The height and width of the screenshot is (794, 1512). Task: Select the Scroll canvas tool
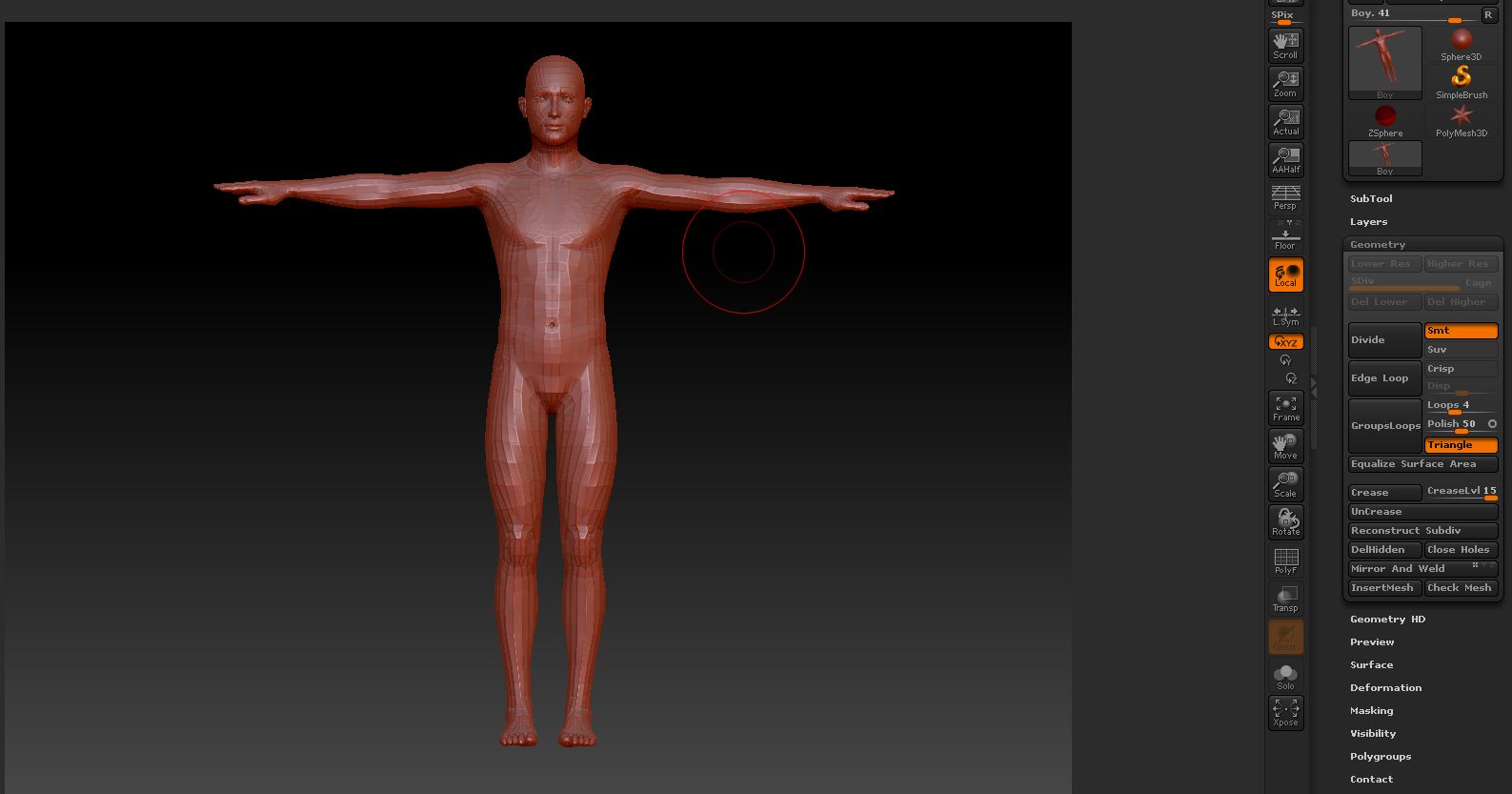[x=1285, y=46]
